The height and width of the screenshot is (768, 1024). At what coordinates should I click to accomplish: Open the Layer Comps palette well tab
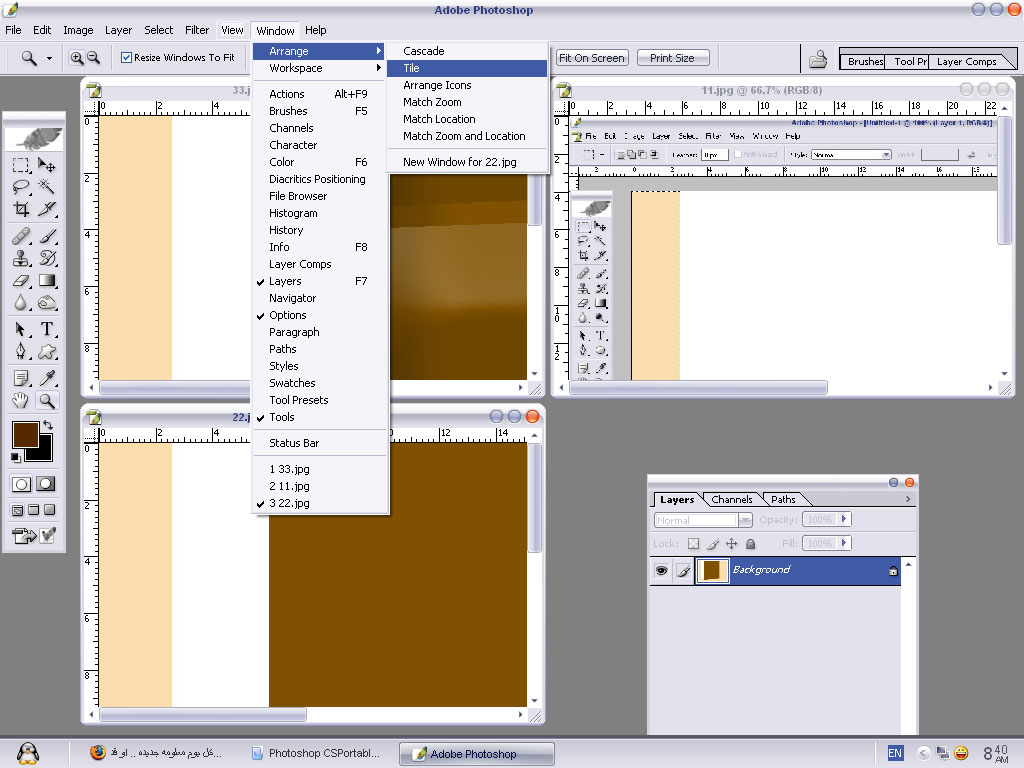(x=967, y=61)
